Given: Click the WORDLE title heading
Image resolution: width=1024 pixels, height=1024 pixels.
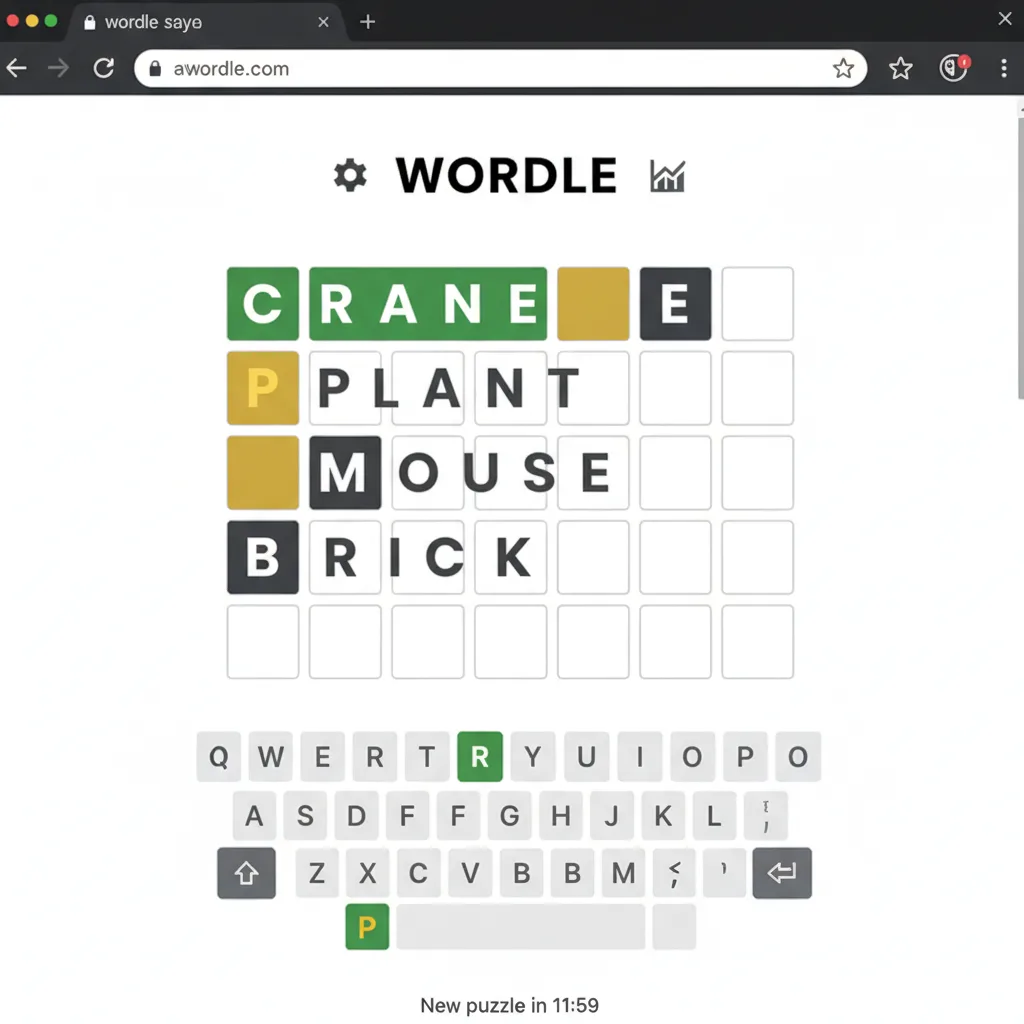Looking at the screenshot, I should tap(506, 175).
